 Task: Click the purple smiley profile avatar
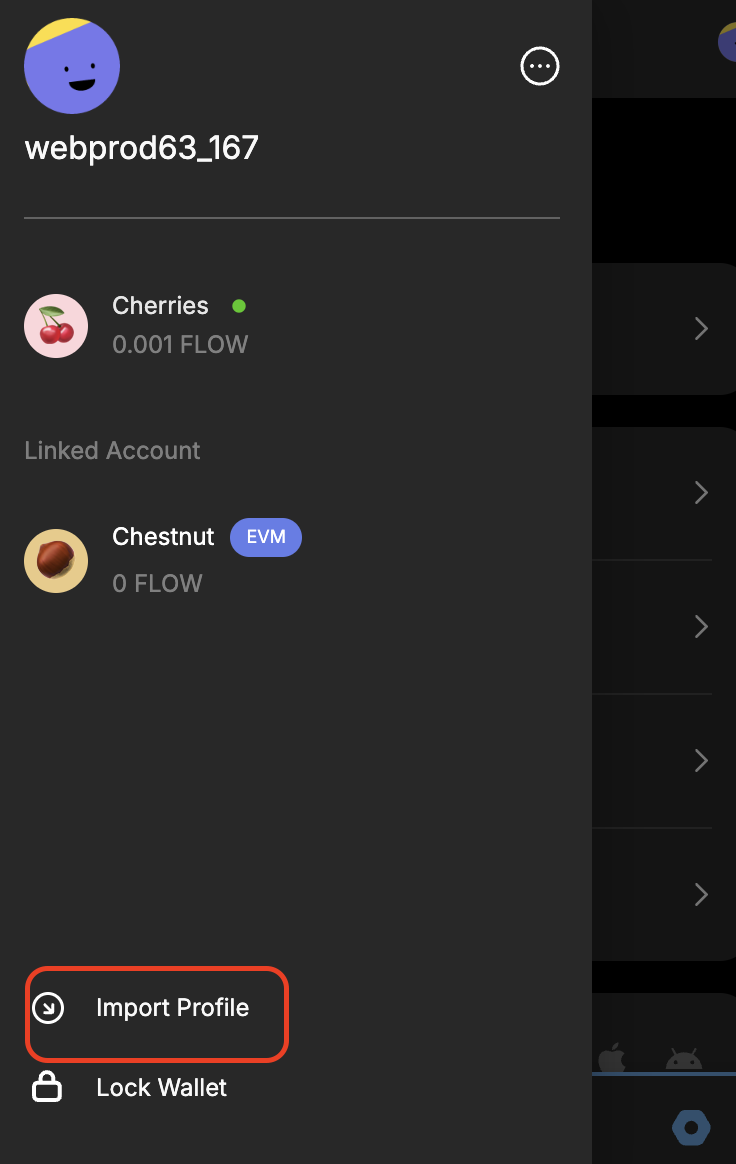[x=72, y=66]
